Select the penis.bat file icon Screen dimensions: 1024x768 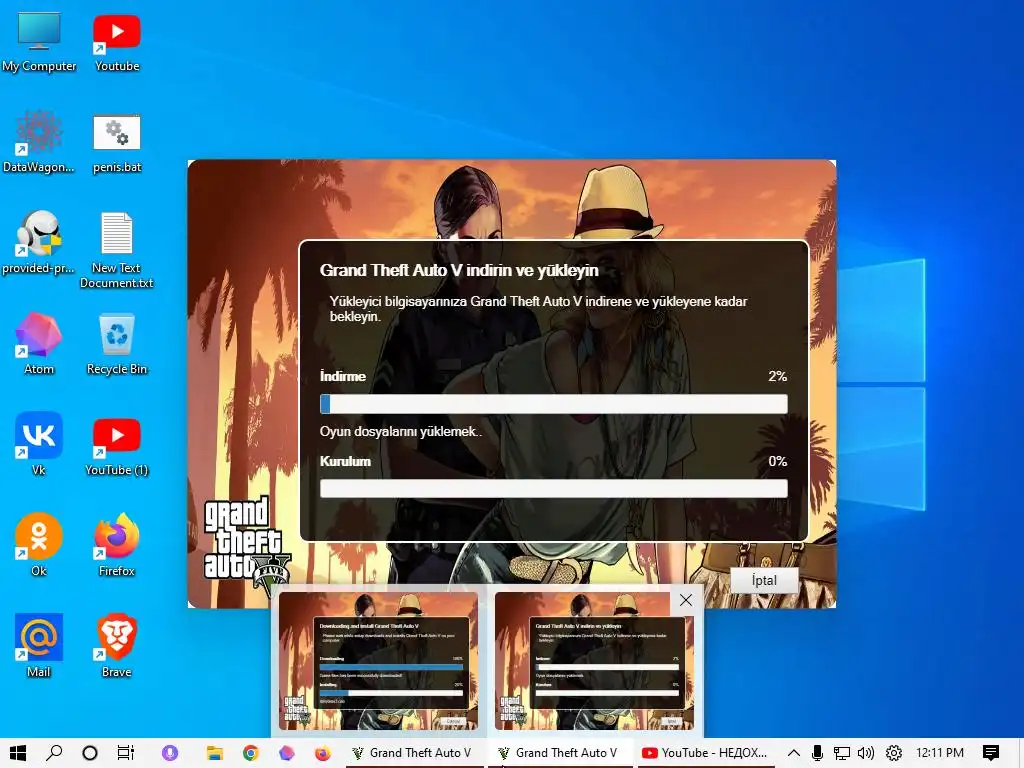coord(116,142)
